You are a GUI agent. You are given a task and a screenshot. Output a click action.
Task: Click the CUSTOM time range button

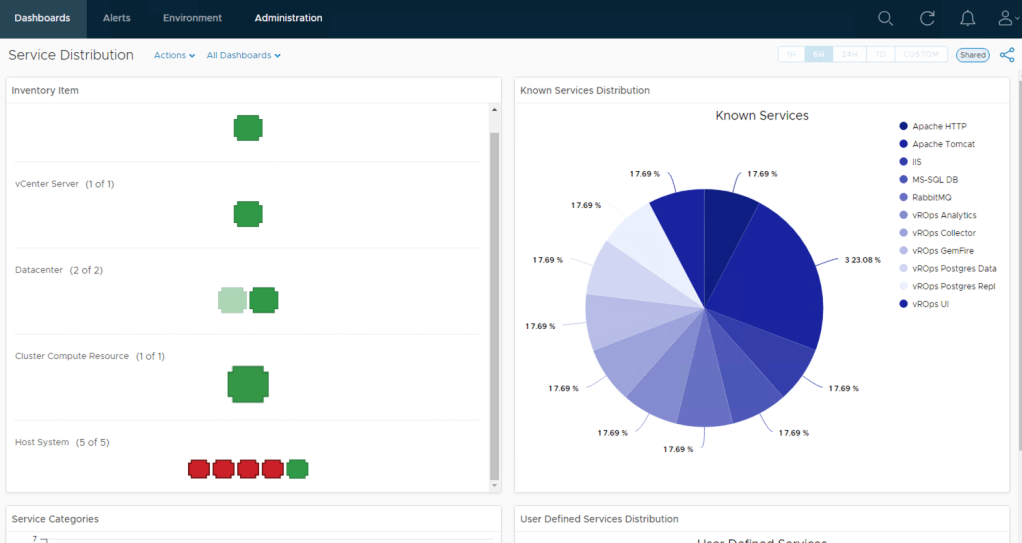click(921, 55)
